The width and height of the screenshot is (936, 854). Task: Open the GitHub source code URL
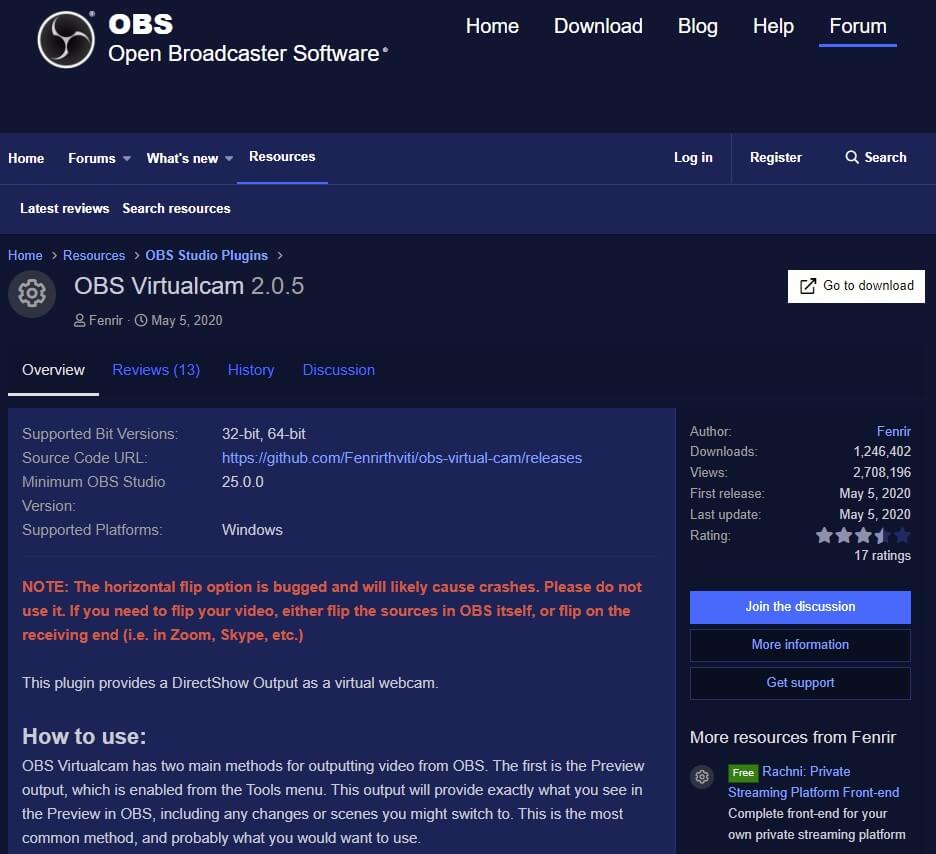[x=402, y=458]
